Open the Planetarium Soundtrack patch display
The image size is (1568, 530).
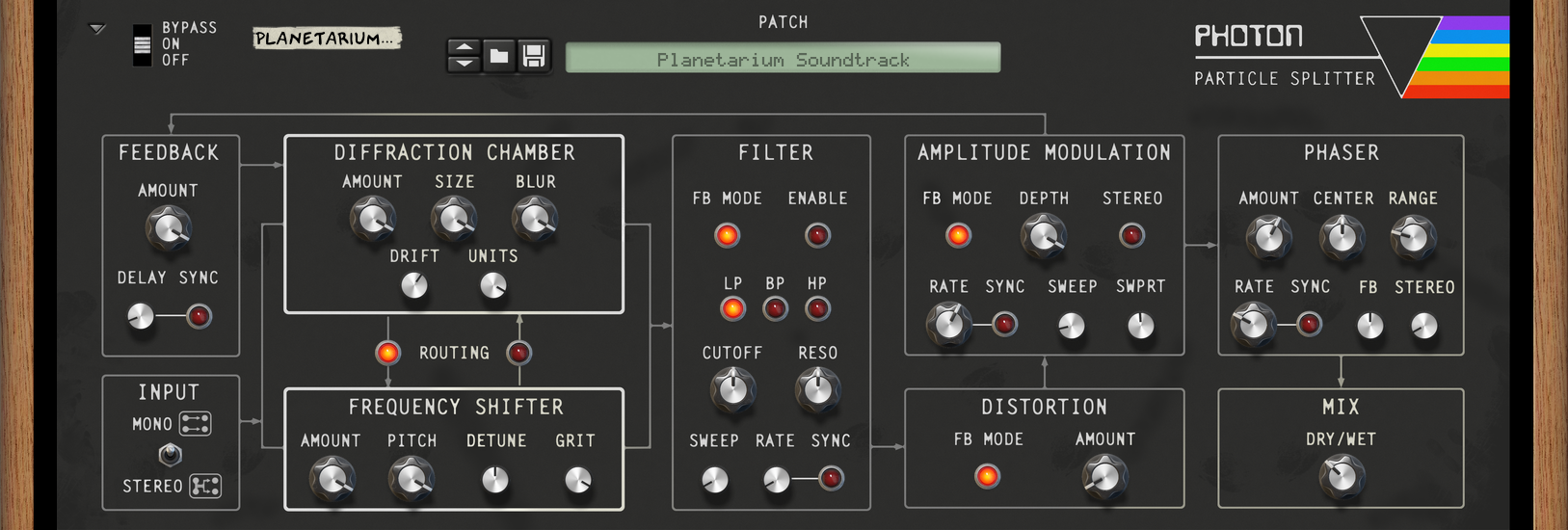(x=783, y=58)
